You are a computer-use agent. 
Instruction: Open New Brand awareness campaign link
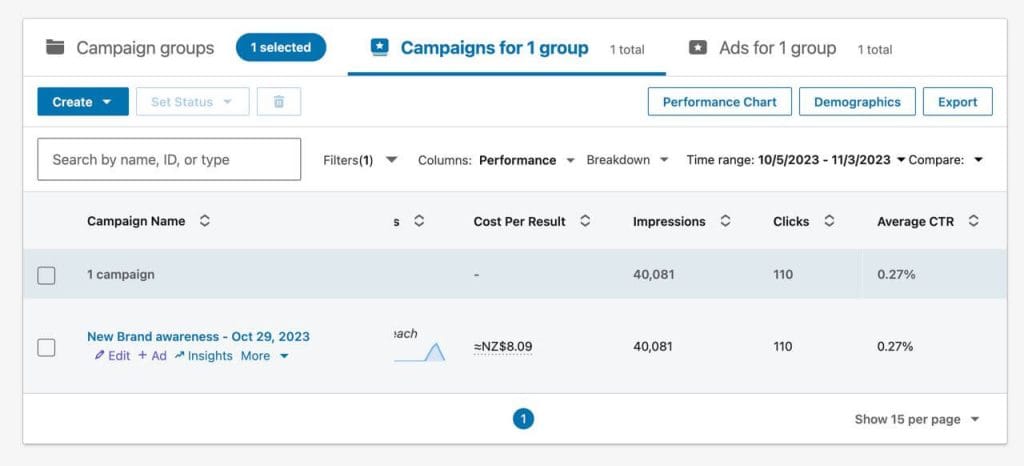pyautogui.click(x=198, y=337)
